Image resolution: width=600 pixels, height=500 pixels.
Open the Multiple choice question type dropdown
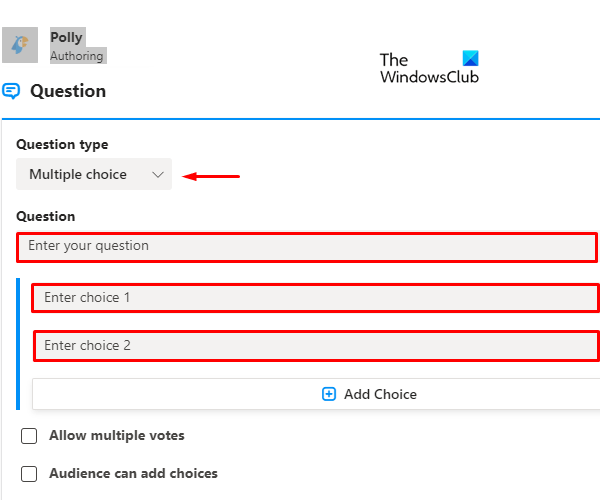click(93, 175)
